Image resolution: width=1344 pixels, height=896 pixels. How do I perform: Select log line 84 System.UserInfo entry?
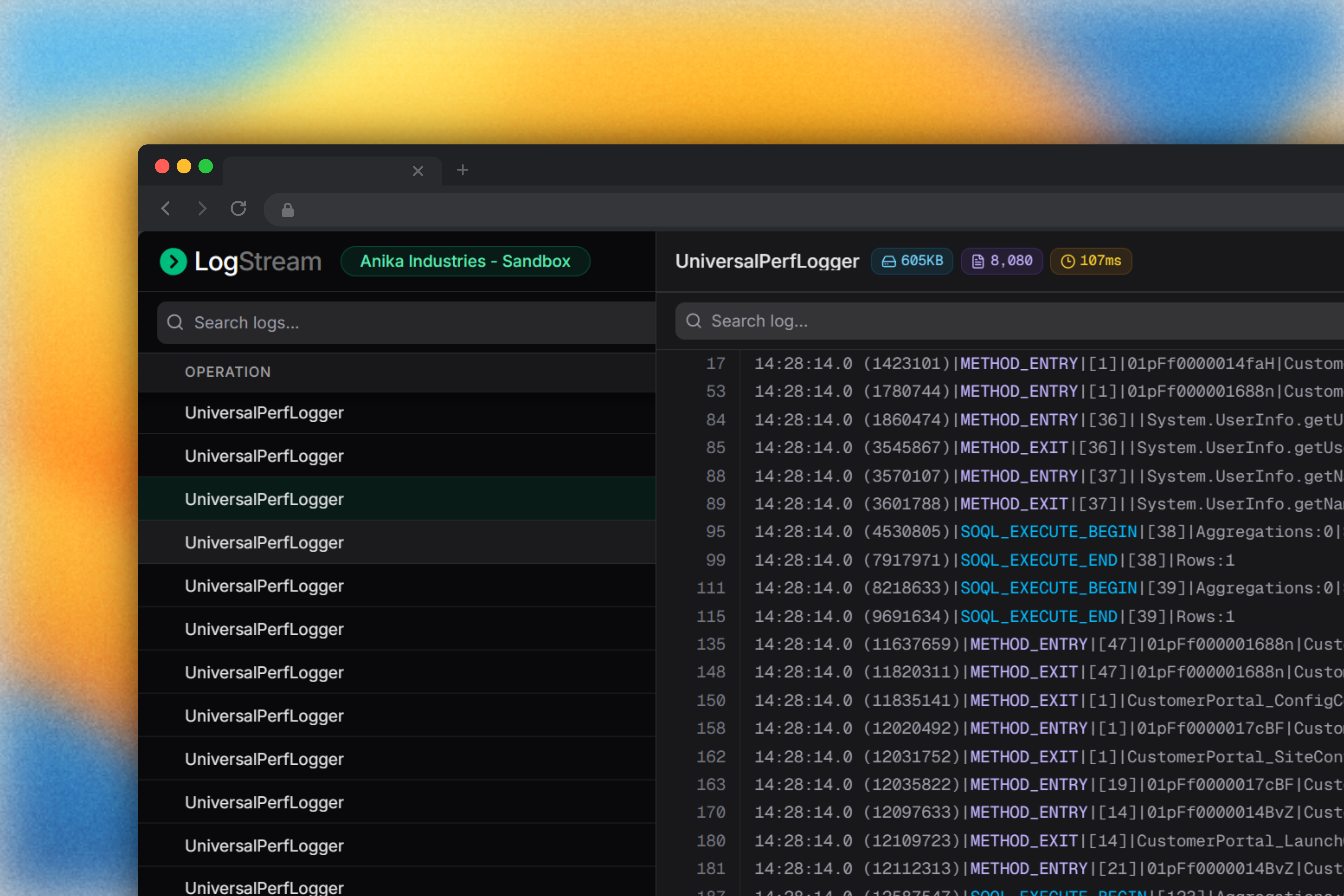[x=1000, y=420]
